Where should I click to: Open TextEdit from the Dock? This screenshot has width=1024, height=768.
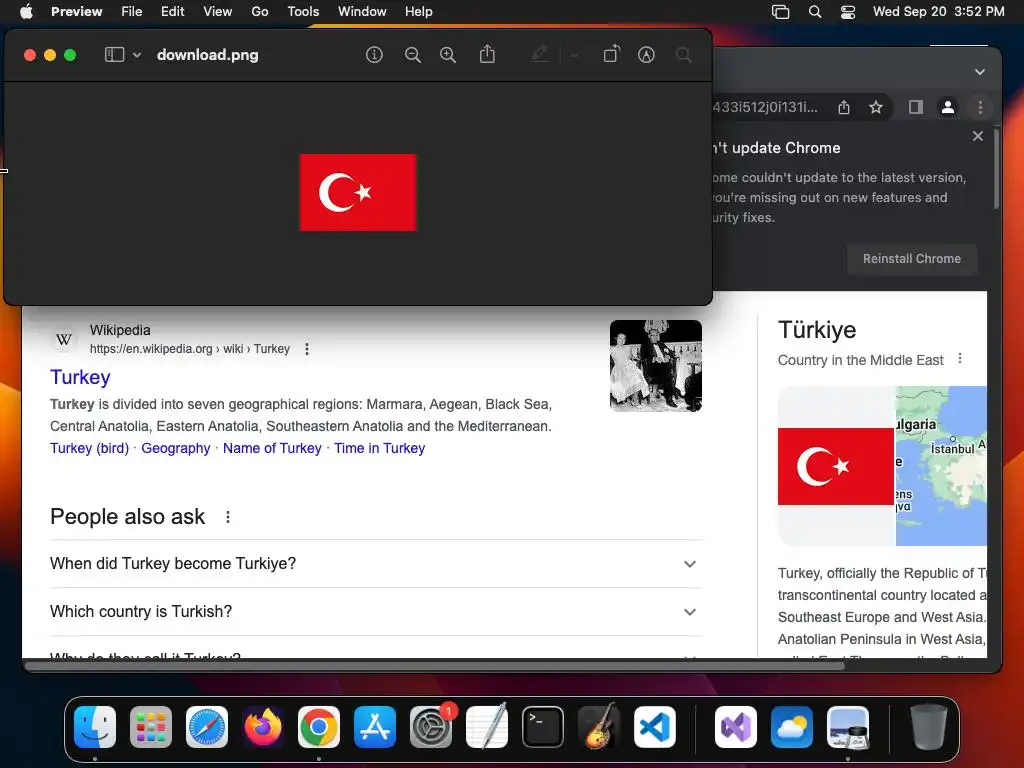[487, 726]
